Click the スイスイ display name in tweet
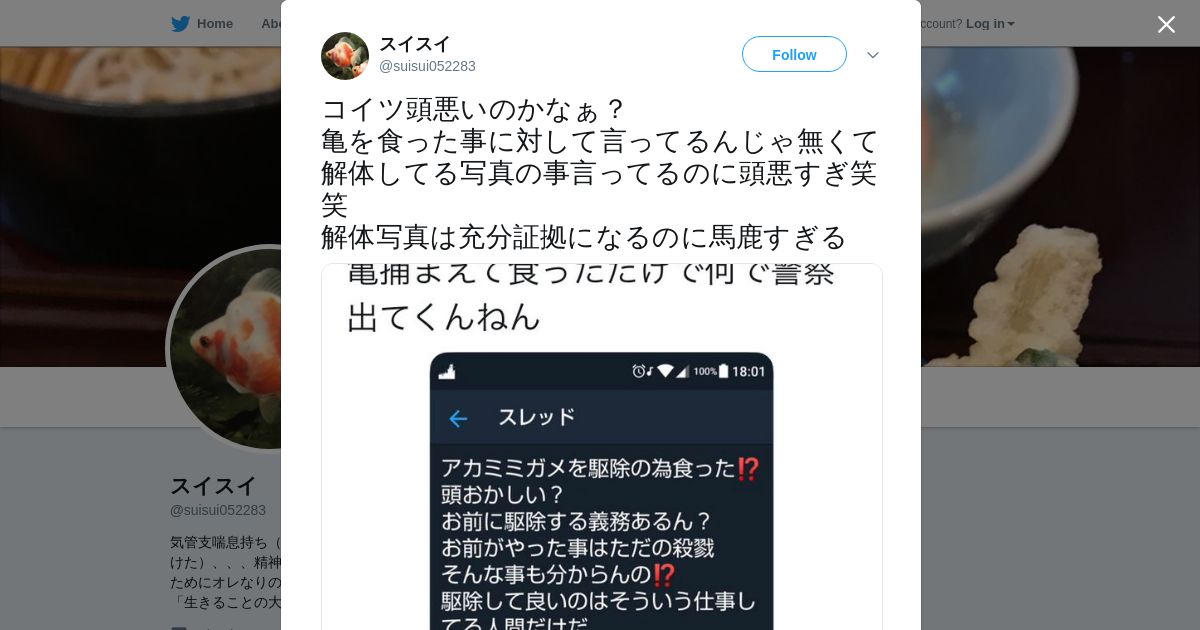The image size is (1200, 630). pos(415,44)
